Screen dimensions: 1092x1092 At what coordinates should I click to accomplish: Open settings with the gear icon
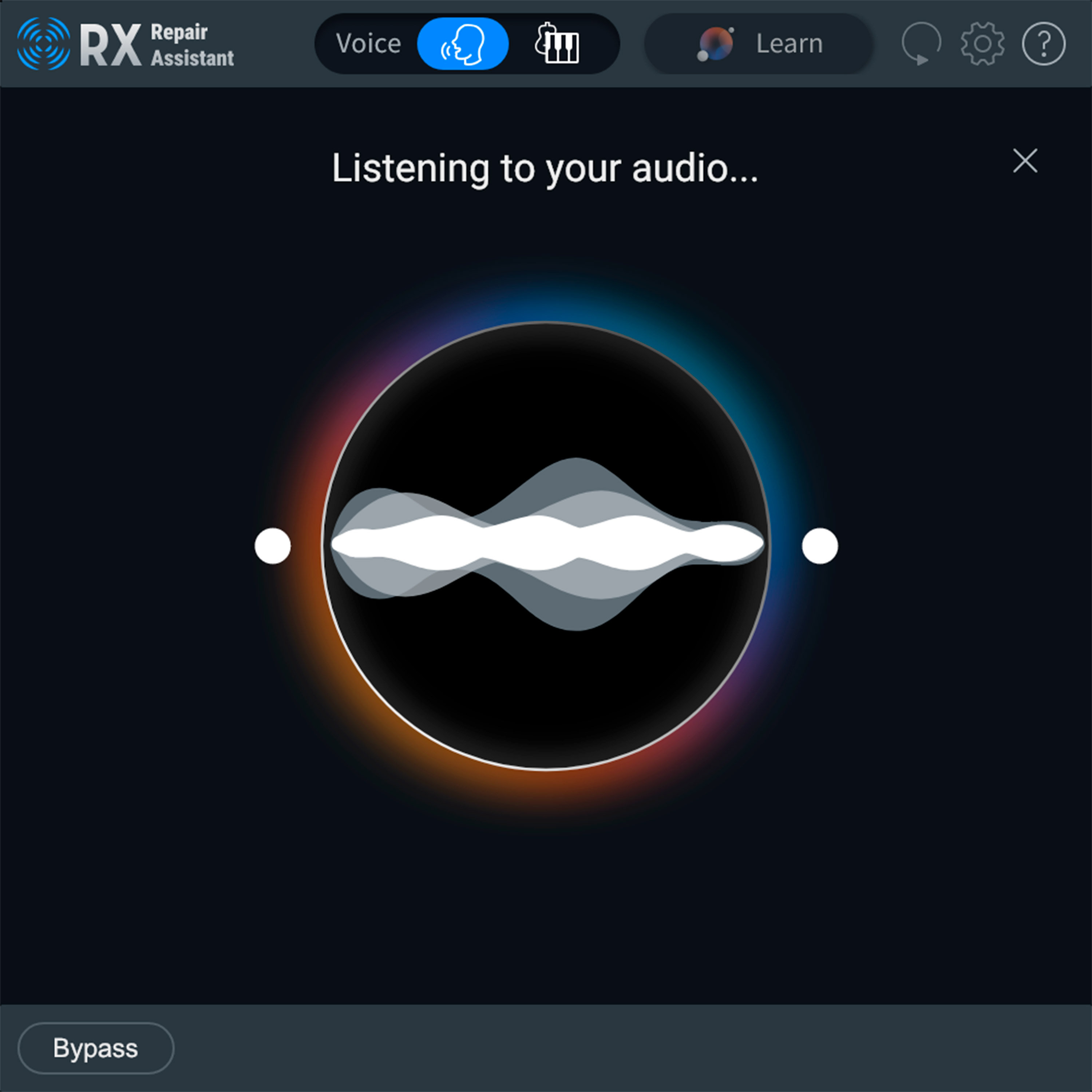(x=982, y=44)
